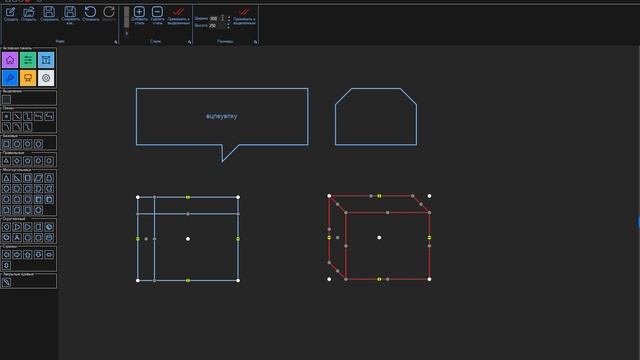Screen dimensions: 640x360
Task: Click the greyed-out Redo arrow icon
Action: coord(109,12)
